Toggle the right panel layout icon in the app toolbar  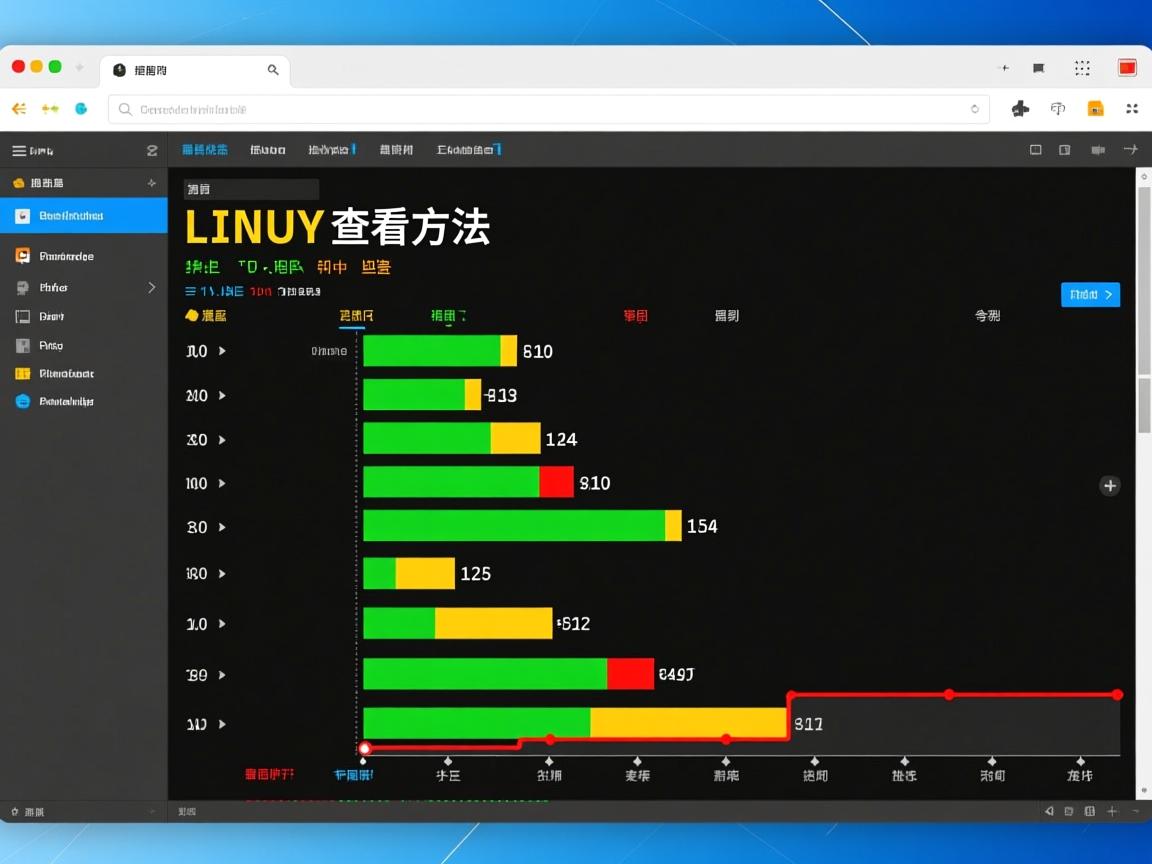[x=1064, y=149]
